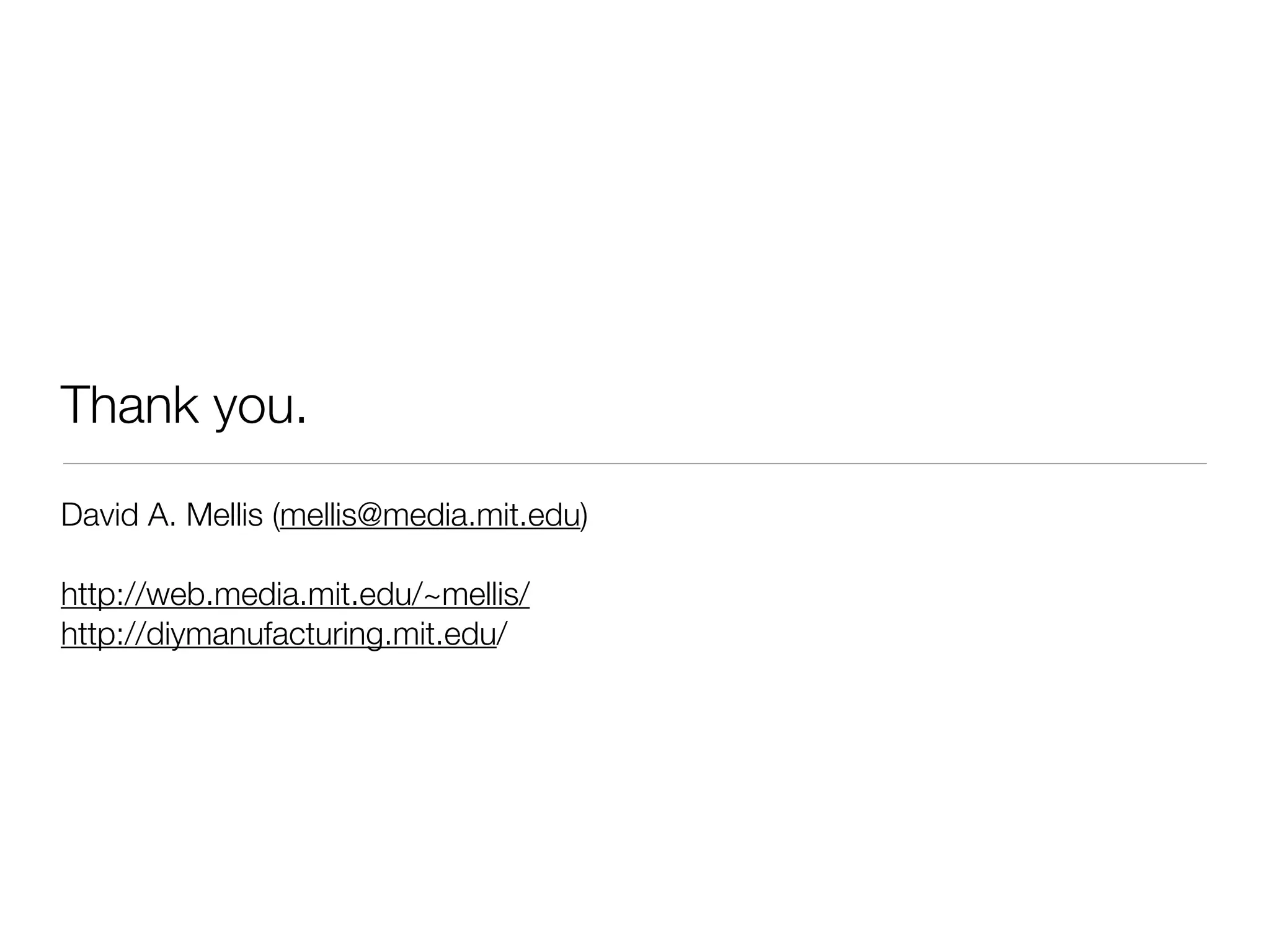Image resolution: width=1270 pixels, height=952 pixels.
Task: Click the surname "Mellis" before the parenthesis
Action: pos(224,515)
